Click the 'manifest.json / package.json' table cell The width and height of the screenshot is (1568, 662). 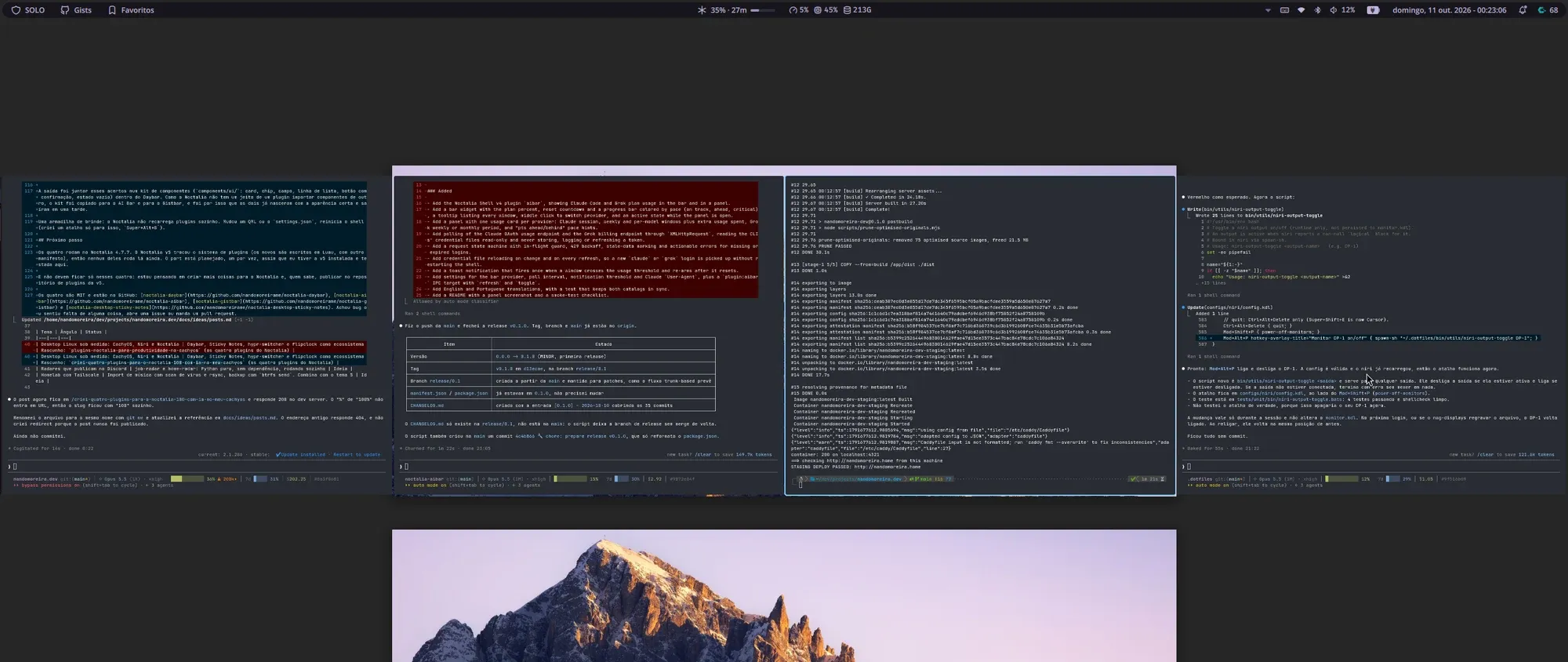click(x=448, y=393)
